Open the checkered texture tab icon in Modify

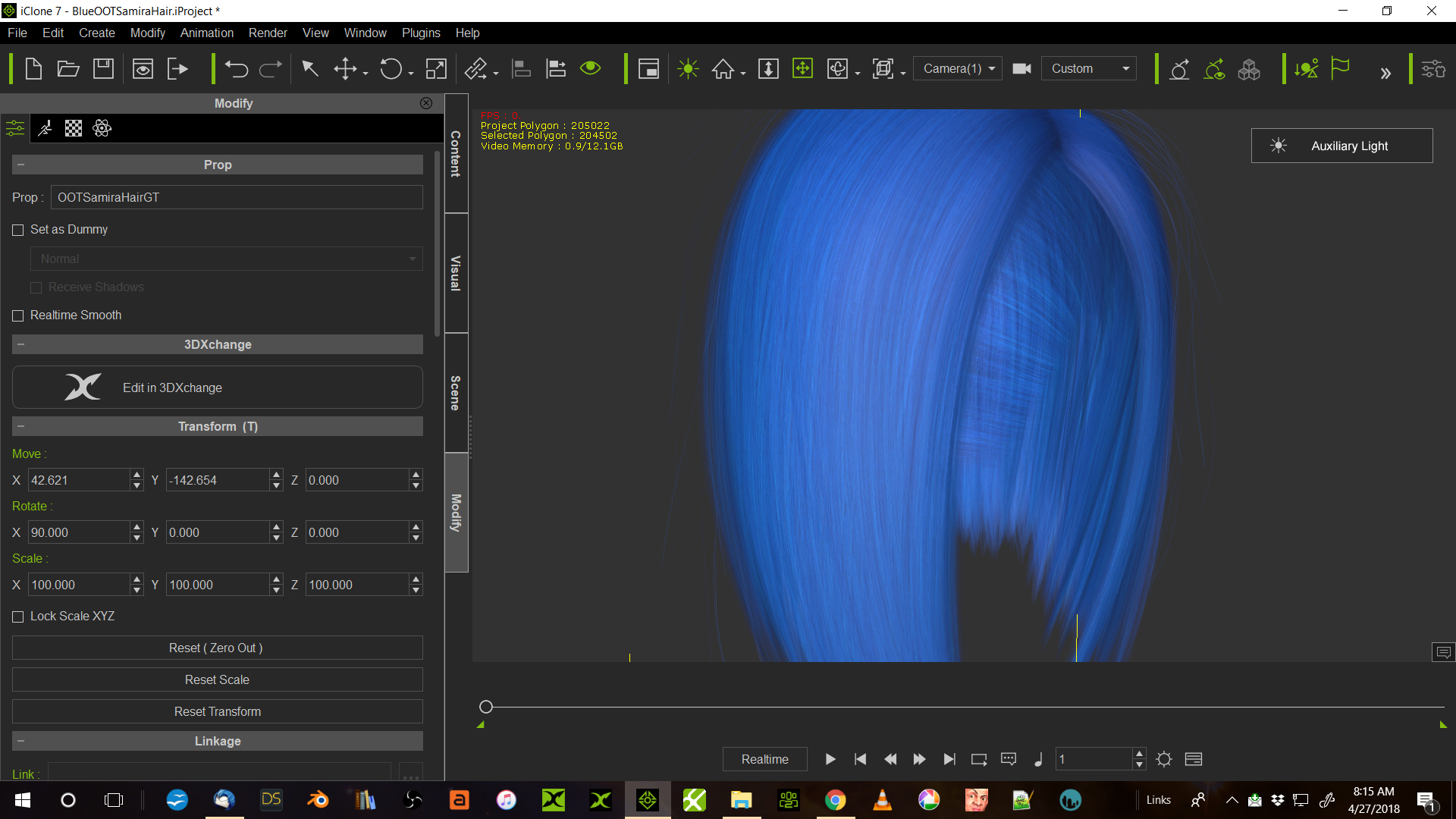click(x=74, y=128)
